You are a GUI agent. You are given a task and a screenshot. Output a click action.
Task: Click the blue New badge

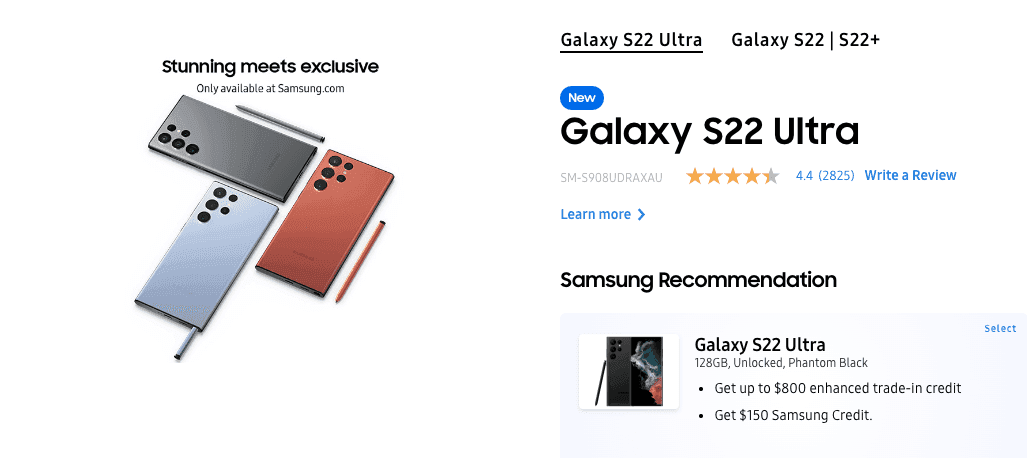click(x=582, y=98)
